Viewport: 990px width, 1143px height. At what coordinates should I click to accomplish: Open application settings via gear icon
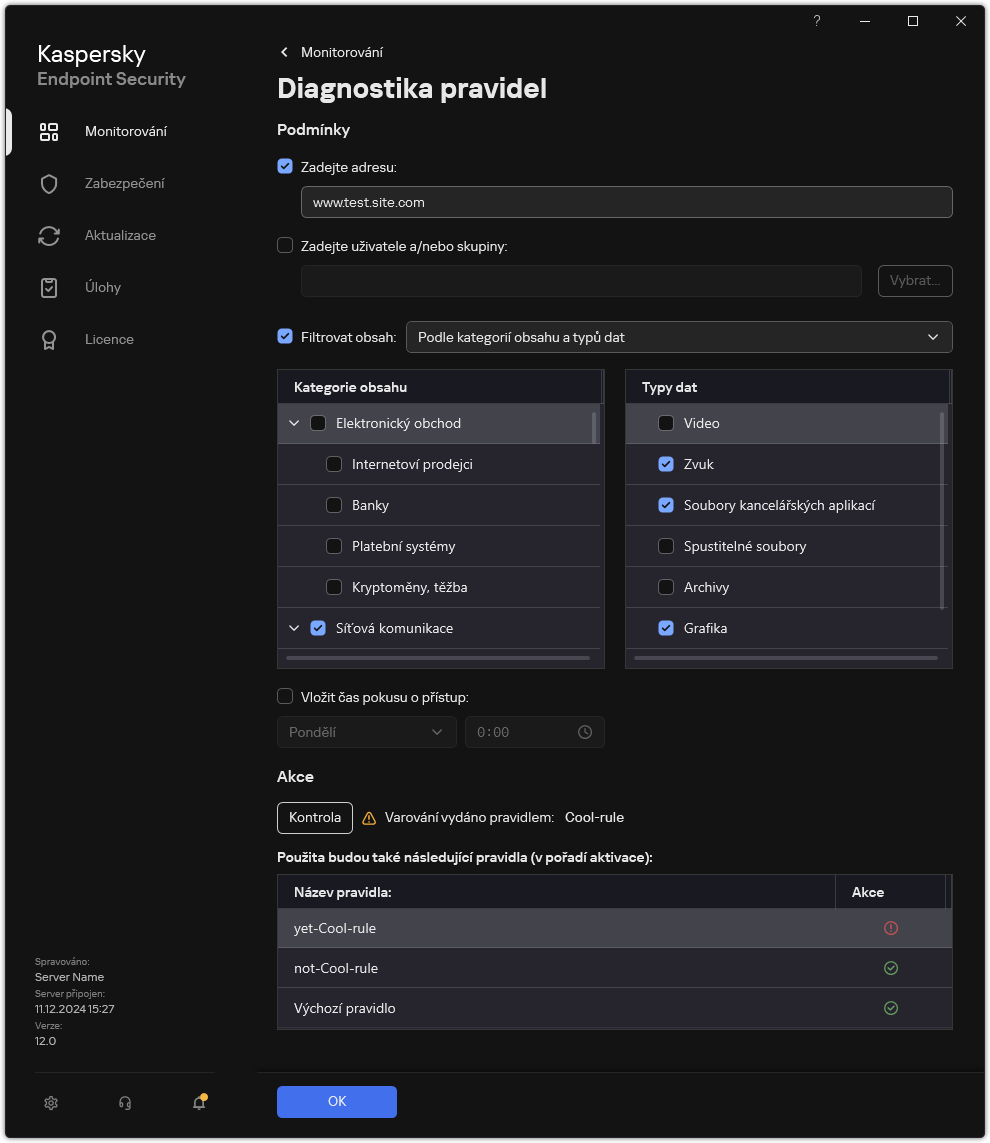pyautogui.click(x=51, y=1102)
